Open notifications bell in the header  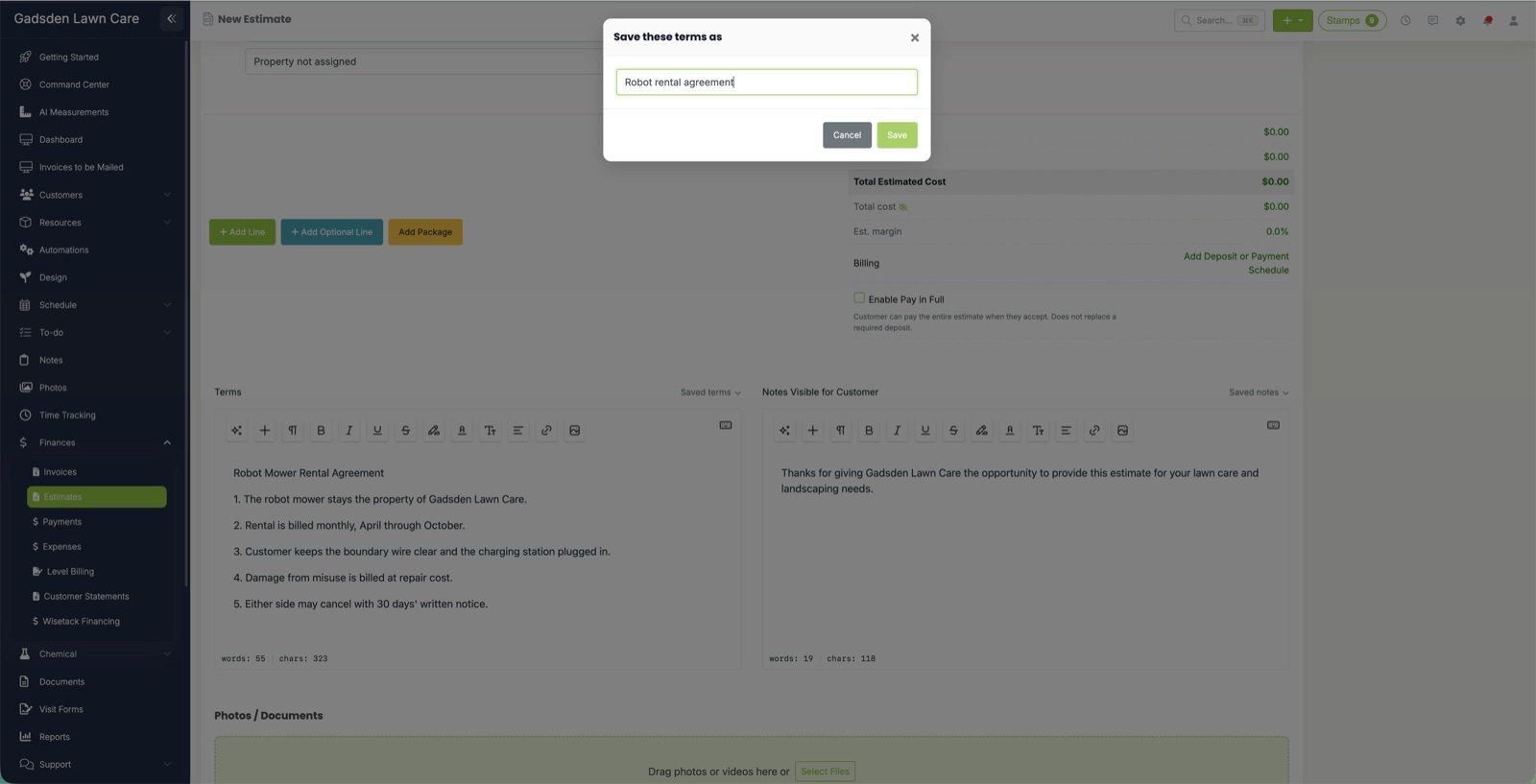[1488, 20]
